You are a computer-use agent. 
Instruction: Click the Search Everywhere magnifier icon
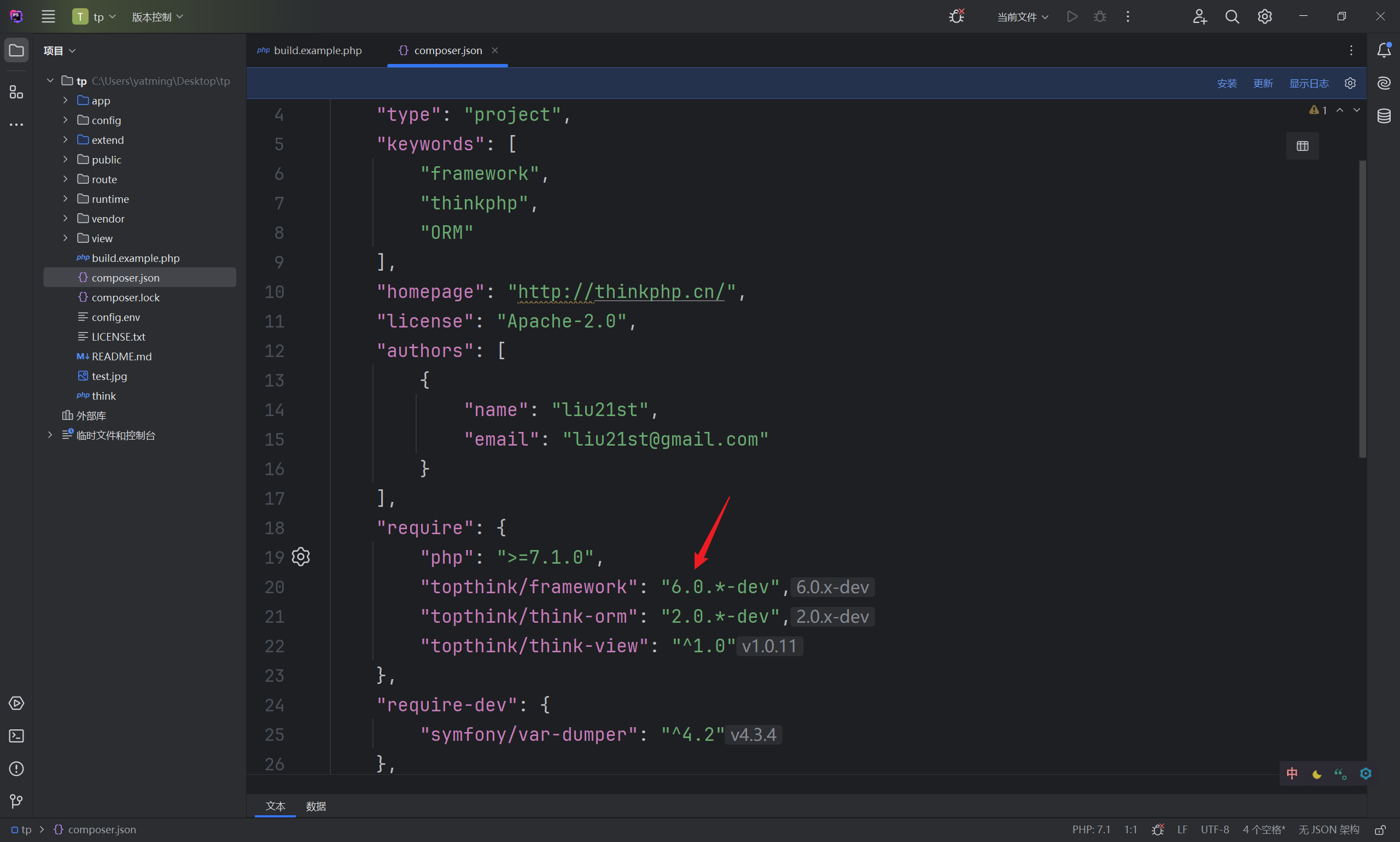click(x=1232, y=16)
